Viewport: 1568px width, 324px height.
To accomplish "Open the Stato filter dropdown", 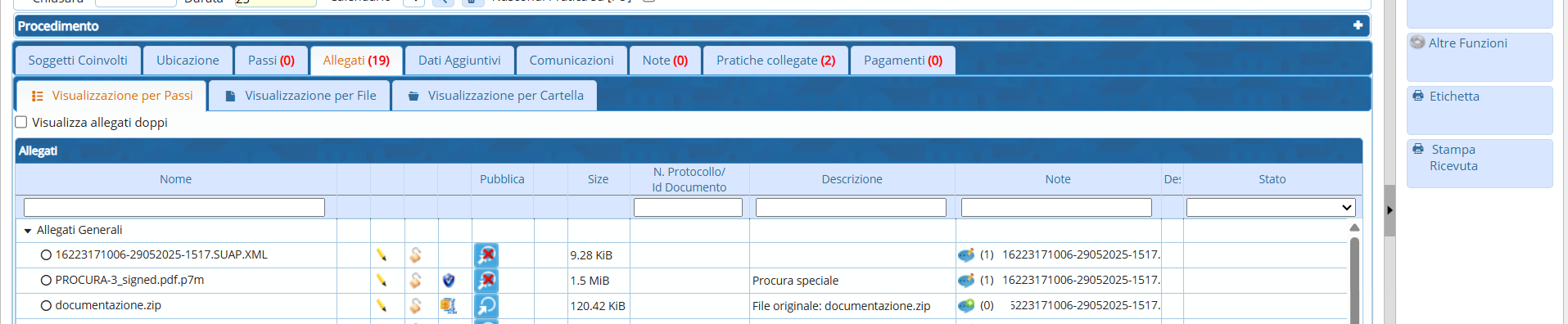I will click(1271, 208).
